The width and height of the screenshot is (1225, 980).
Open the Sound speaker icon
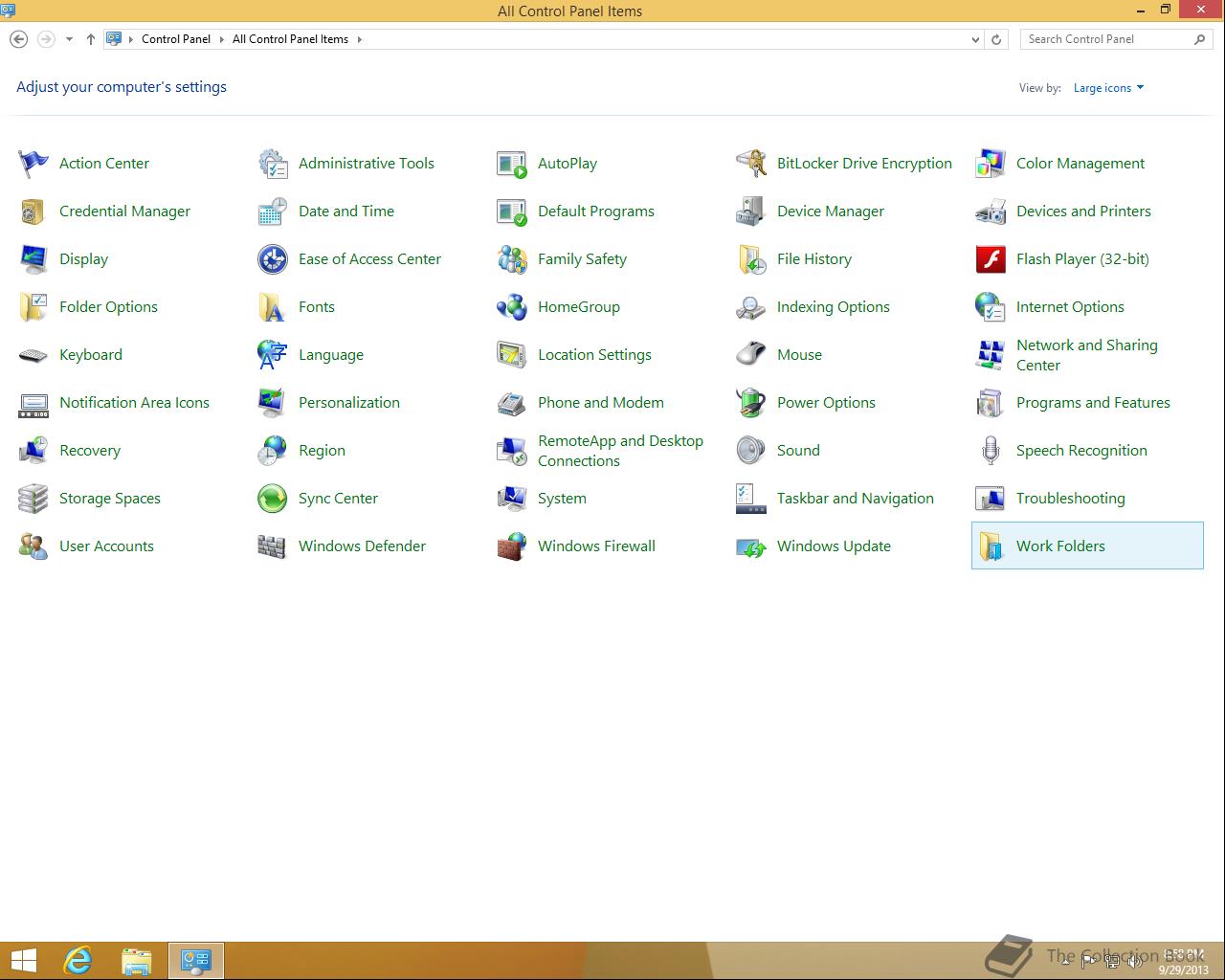751,451
